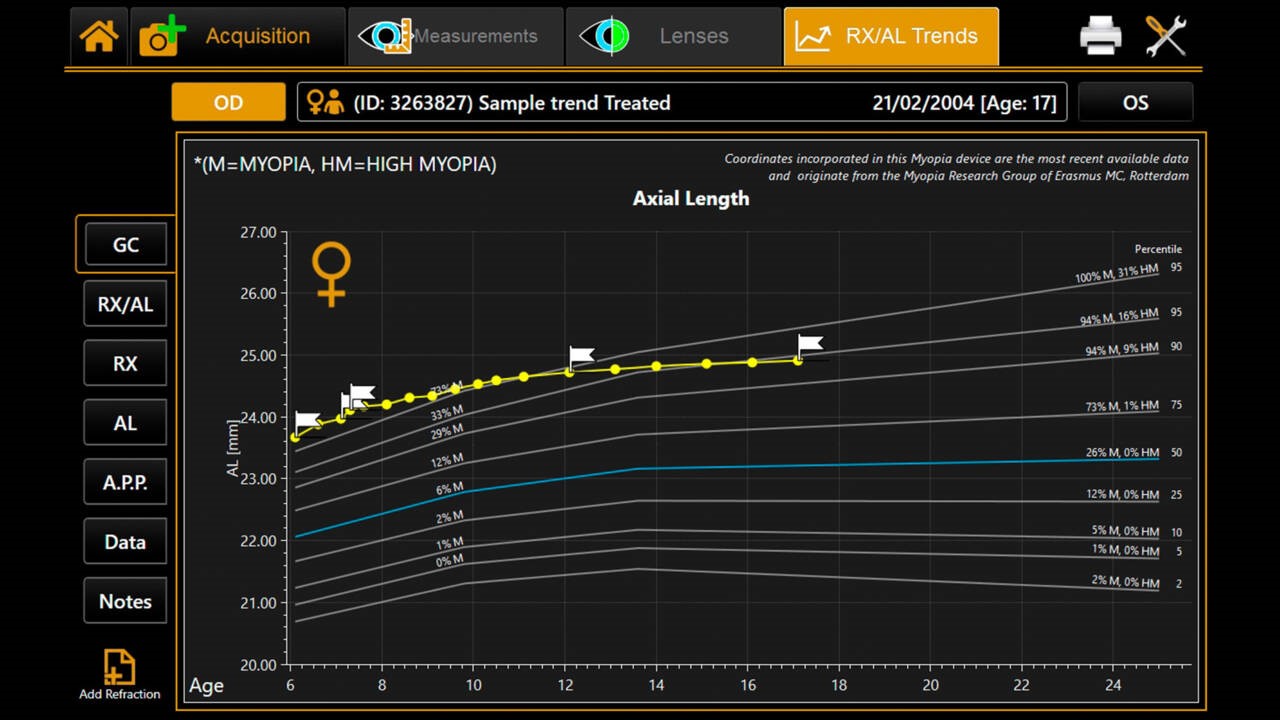Switch to the OS left eye
Screen dimensions: 1280x720
[1135, 102]
